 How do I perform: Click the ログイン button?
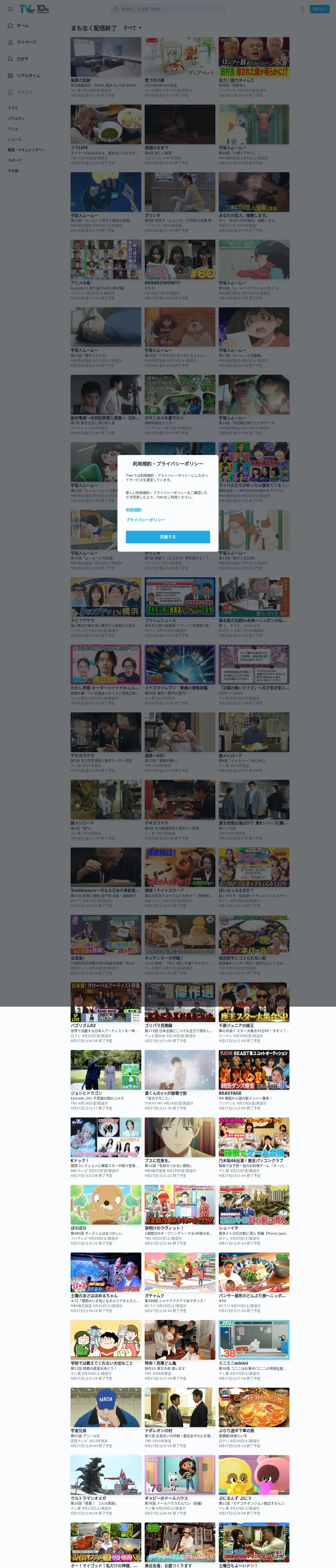pos(320,9)
